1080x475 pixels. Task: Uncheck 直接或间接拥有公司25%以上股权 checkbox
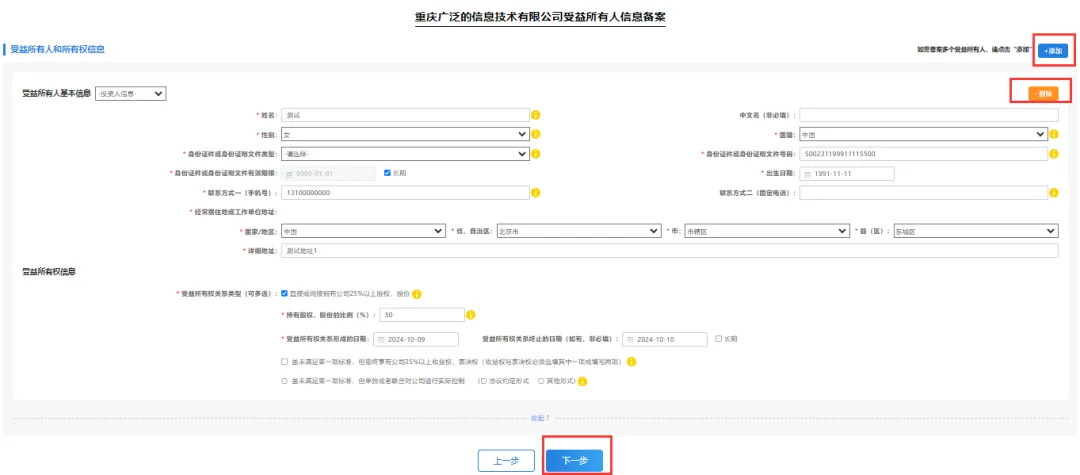[x=284, y=293]
